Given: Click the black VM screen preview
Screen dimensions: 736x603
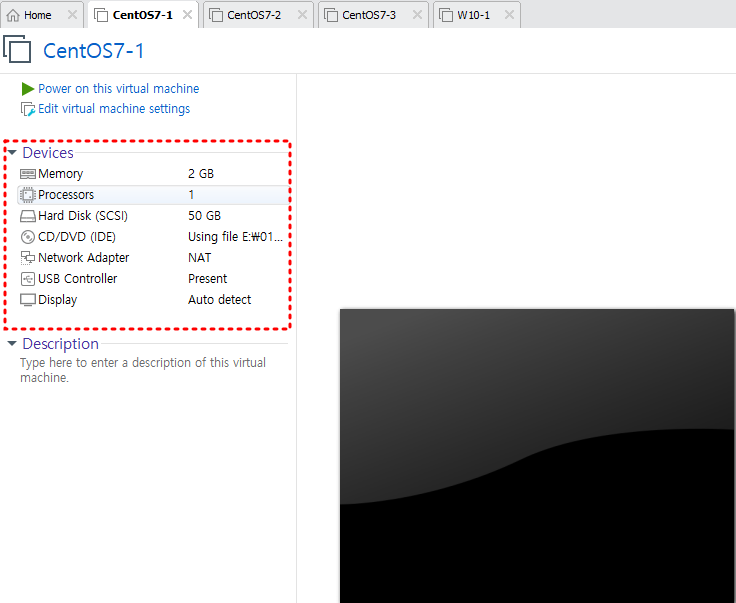Looking at the screenshot, I should pos(537,456).
